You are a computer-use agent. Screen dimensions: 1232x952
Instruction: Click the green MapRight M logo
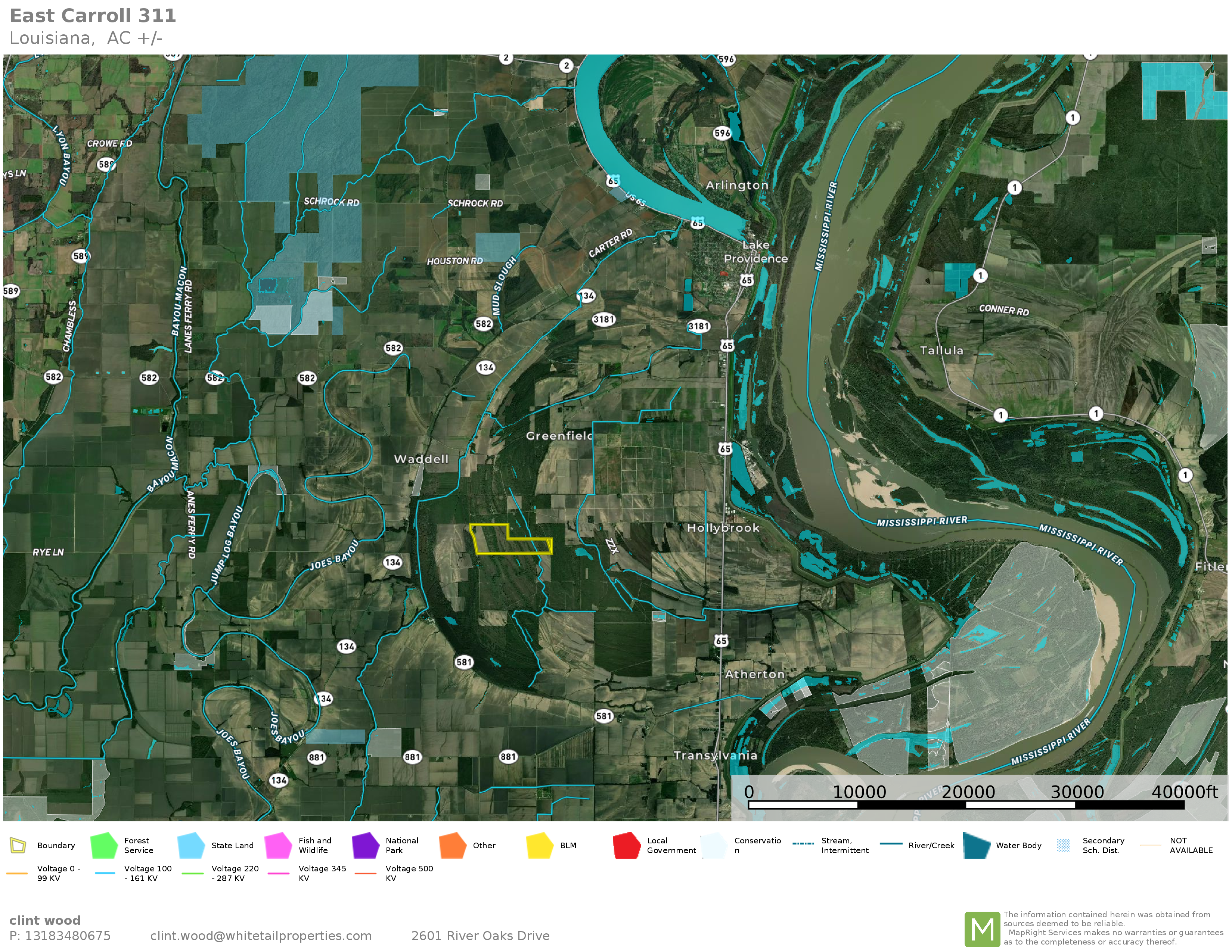pos(982,929)
